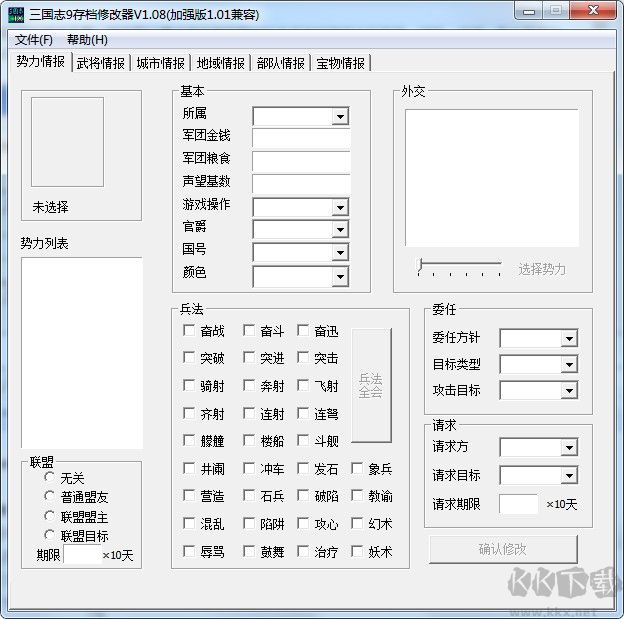Open the 宝物情报 tab
This screenshot has width=624, height=619.
tap(341, 63)
